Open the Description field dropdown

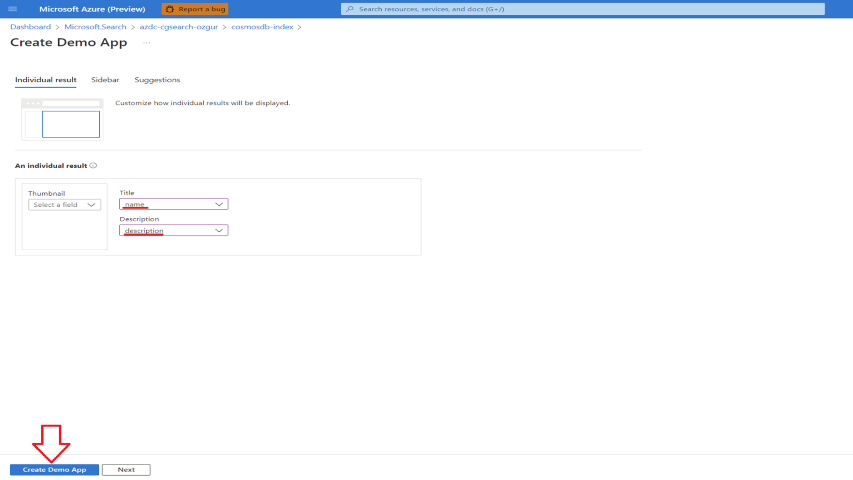(x=174, y=230)
